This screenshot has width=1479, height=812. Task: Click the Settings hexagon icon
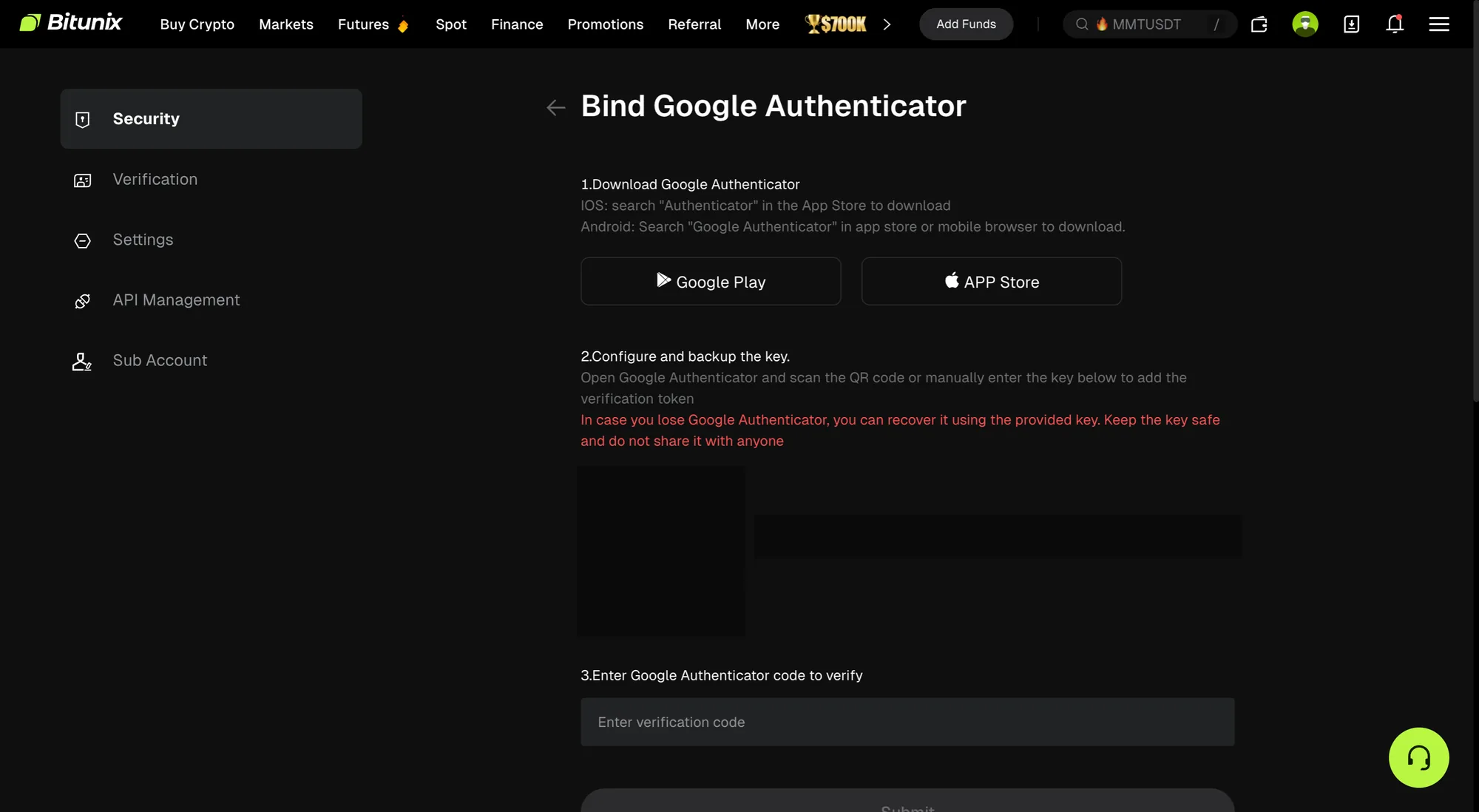[x=83, y=240]
